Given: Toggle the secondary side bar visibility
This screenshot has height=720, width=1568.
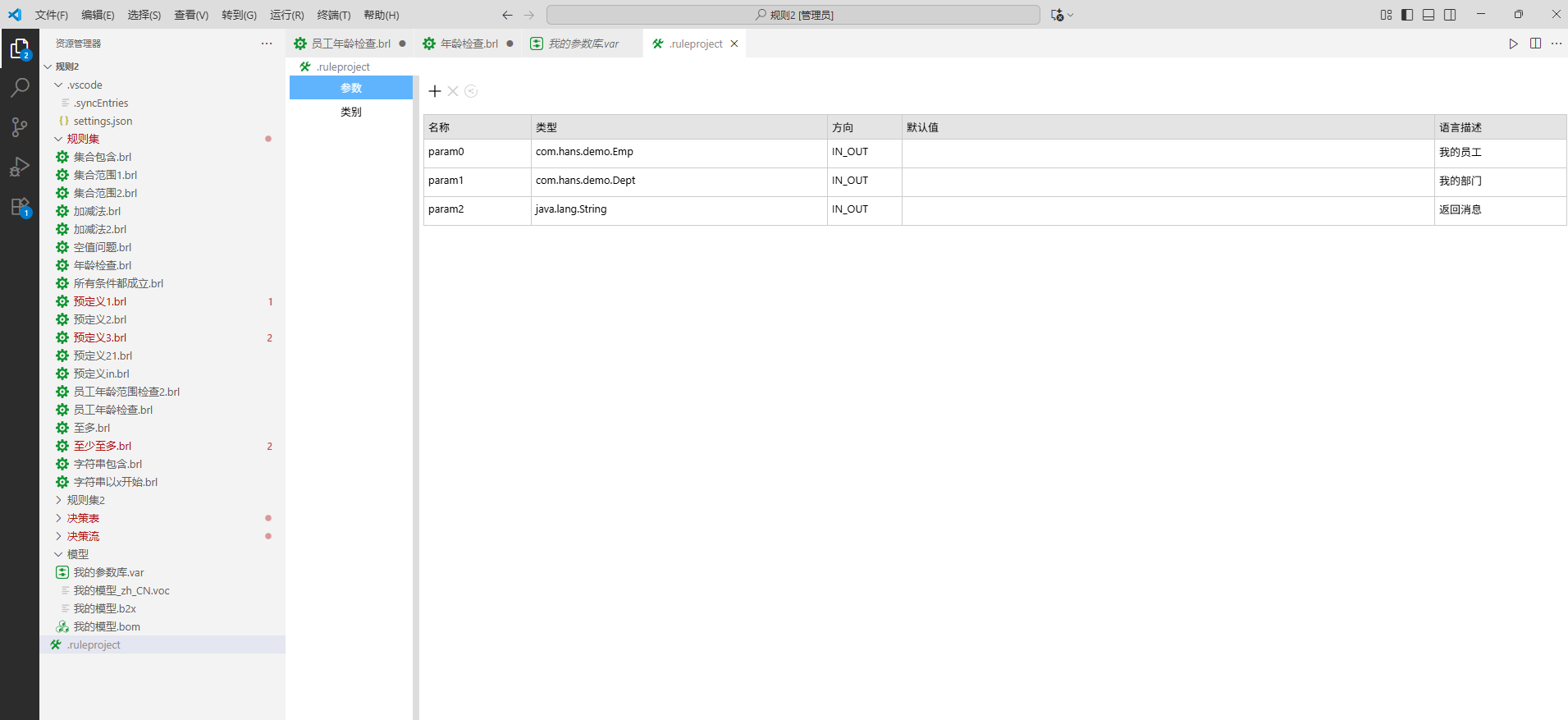Looking at the screenshot, I should point(1450,15).
